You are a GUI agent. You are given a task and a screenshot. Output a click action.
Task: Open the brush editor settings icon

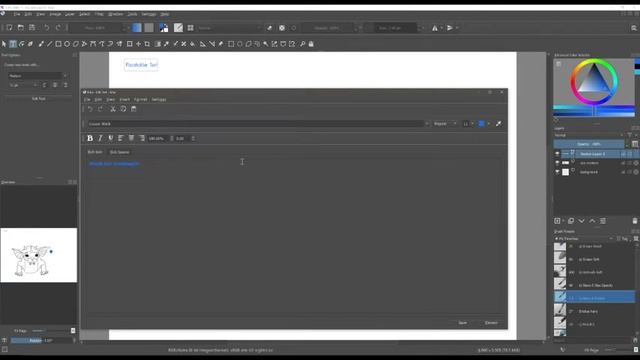178,27
